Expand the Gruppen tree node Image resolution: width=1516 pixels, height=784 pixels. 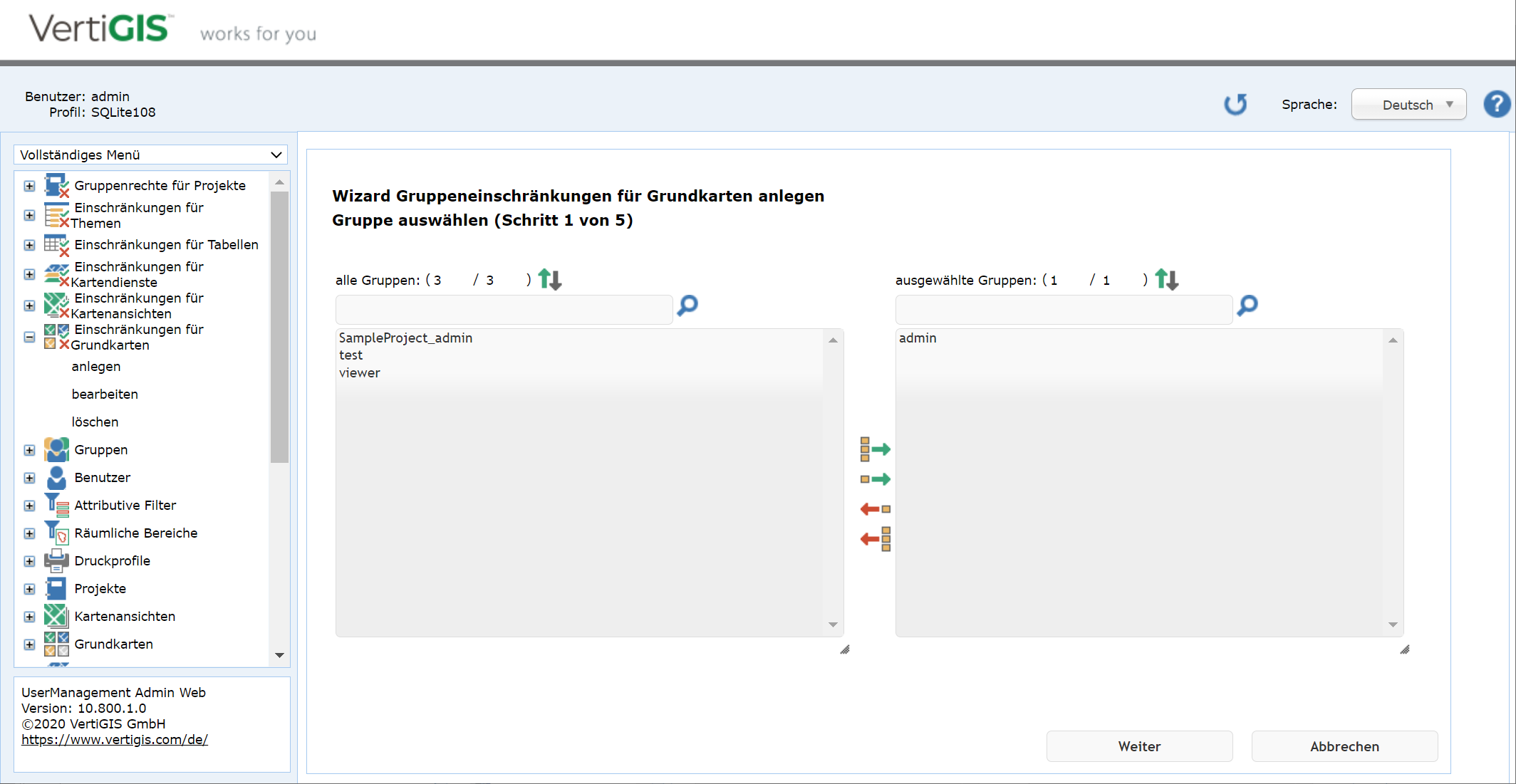coord(29,450)
